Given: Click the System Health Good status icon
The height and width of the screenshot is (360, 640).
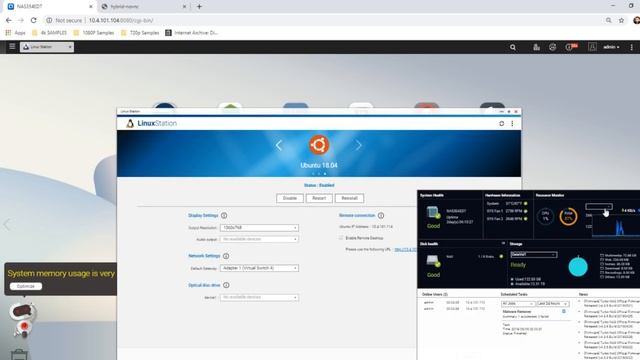Looking at the screenshot, I should click(x=433, y=213).
